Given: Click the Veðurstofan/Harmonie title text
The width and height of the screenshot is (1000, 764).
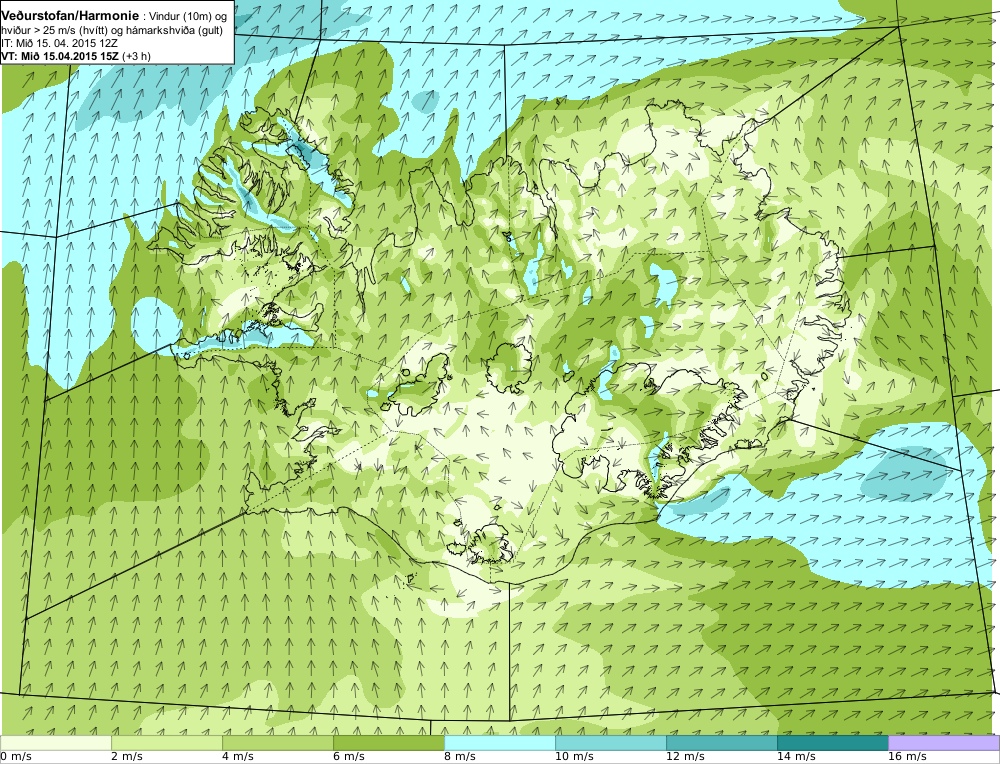Looking at the screenshot, I should 70,16.
